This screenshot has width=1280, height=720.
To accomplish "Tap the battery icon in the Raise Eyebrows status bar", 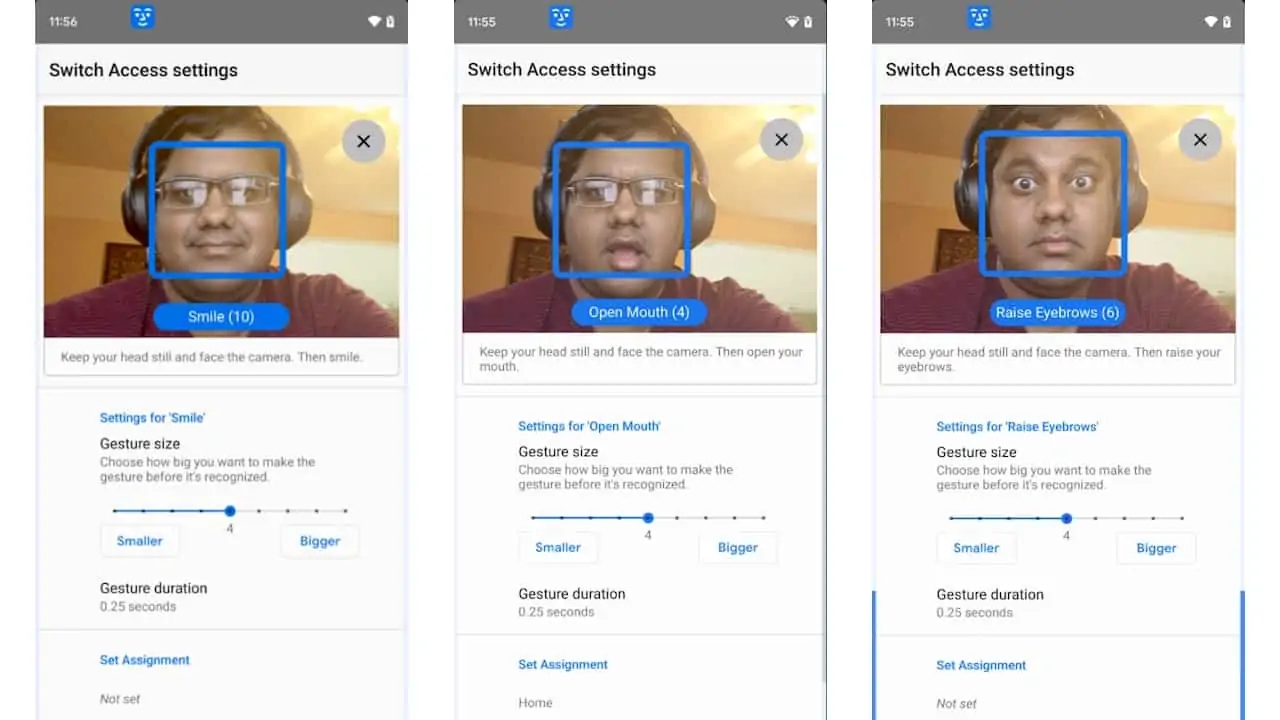I will 1227,21.
